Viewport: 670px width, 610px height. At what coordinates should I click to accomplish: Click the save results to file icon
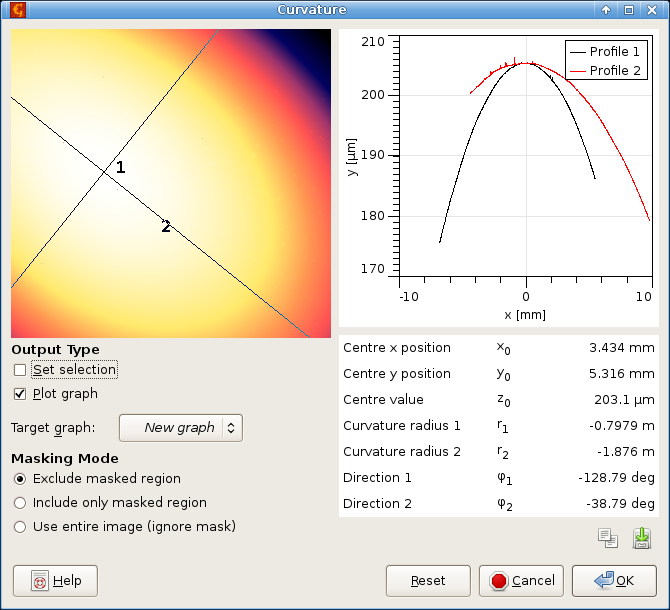(642, 538)
